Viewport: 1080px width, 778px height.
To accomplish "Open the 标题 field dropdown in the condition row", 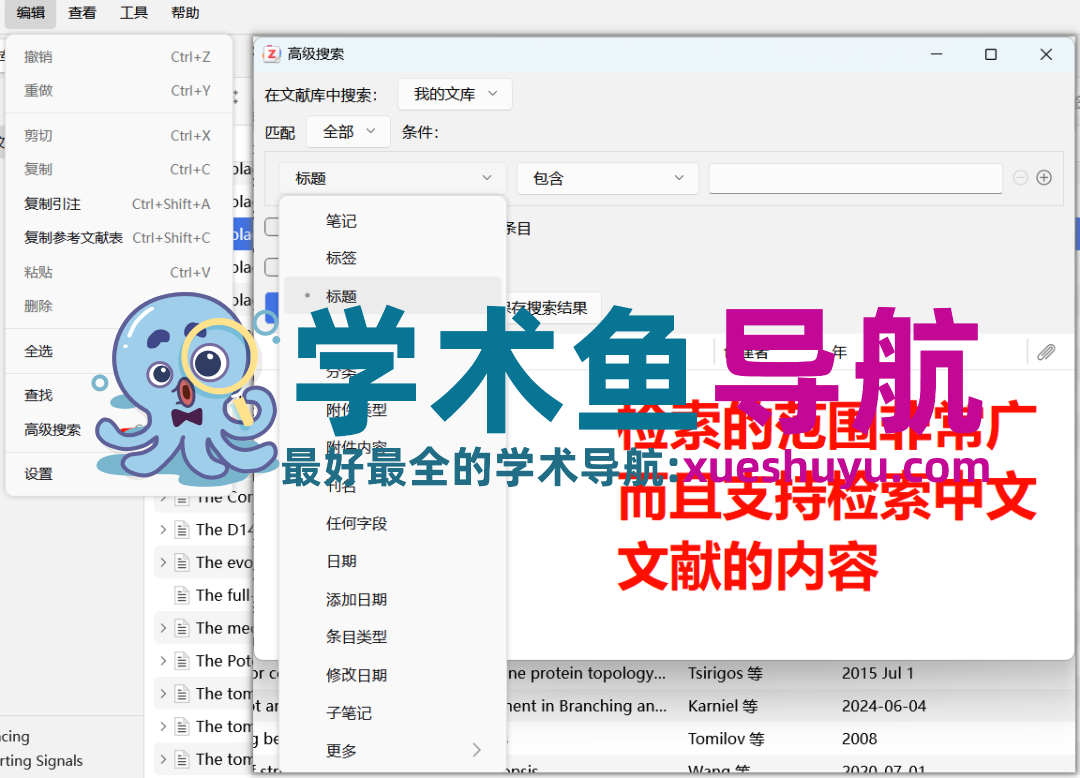I will click(393, 178).
